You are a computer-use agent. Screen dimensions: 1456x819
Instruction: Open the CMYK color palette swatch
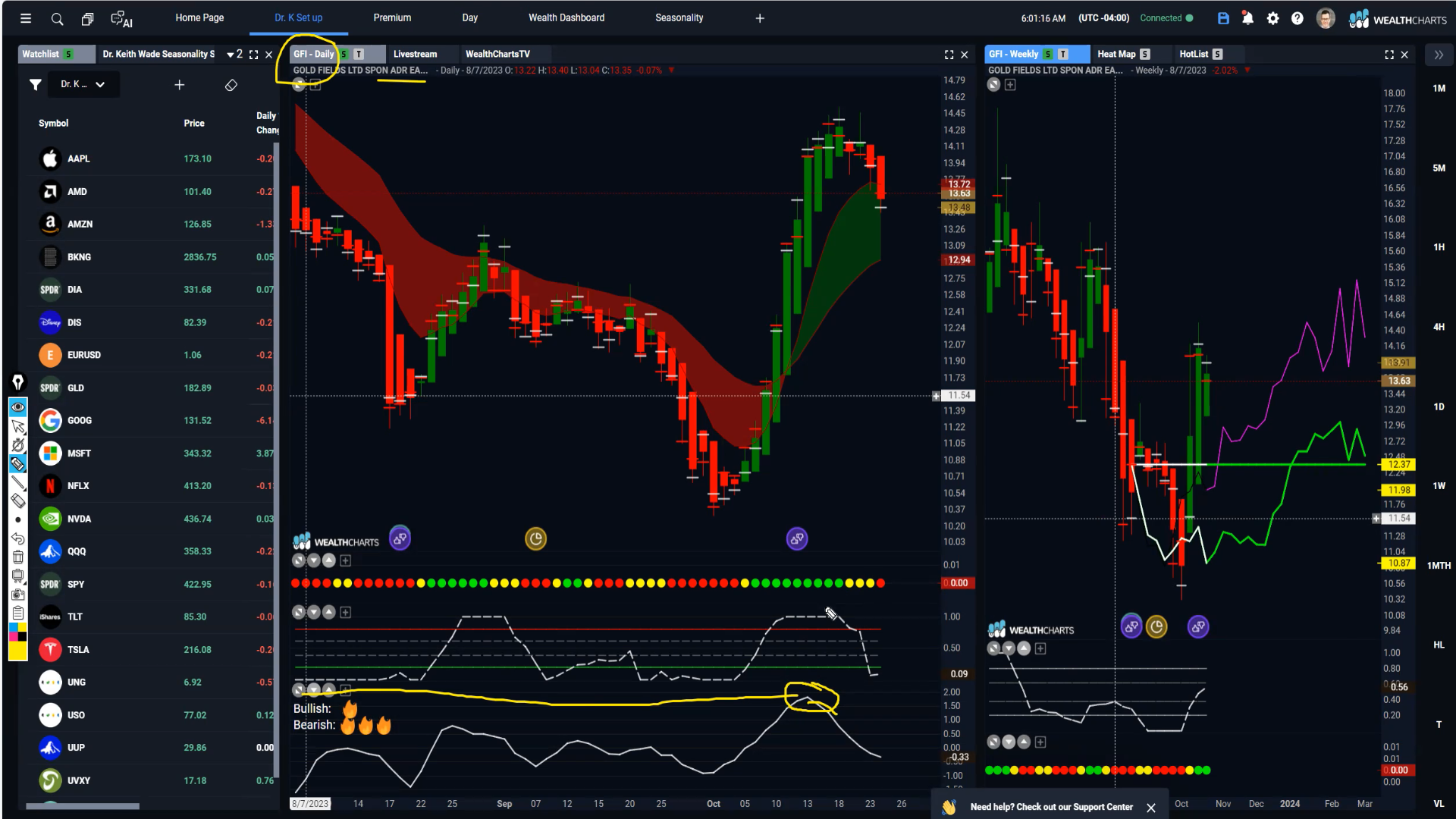pyautogui.click(x=18, y=632)
